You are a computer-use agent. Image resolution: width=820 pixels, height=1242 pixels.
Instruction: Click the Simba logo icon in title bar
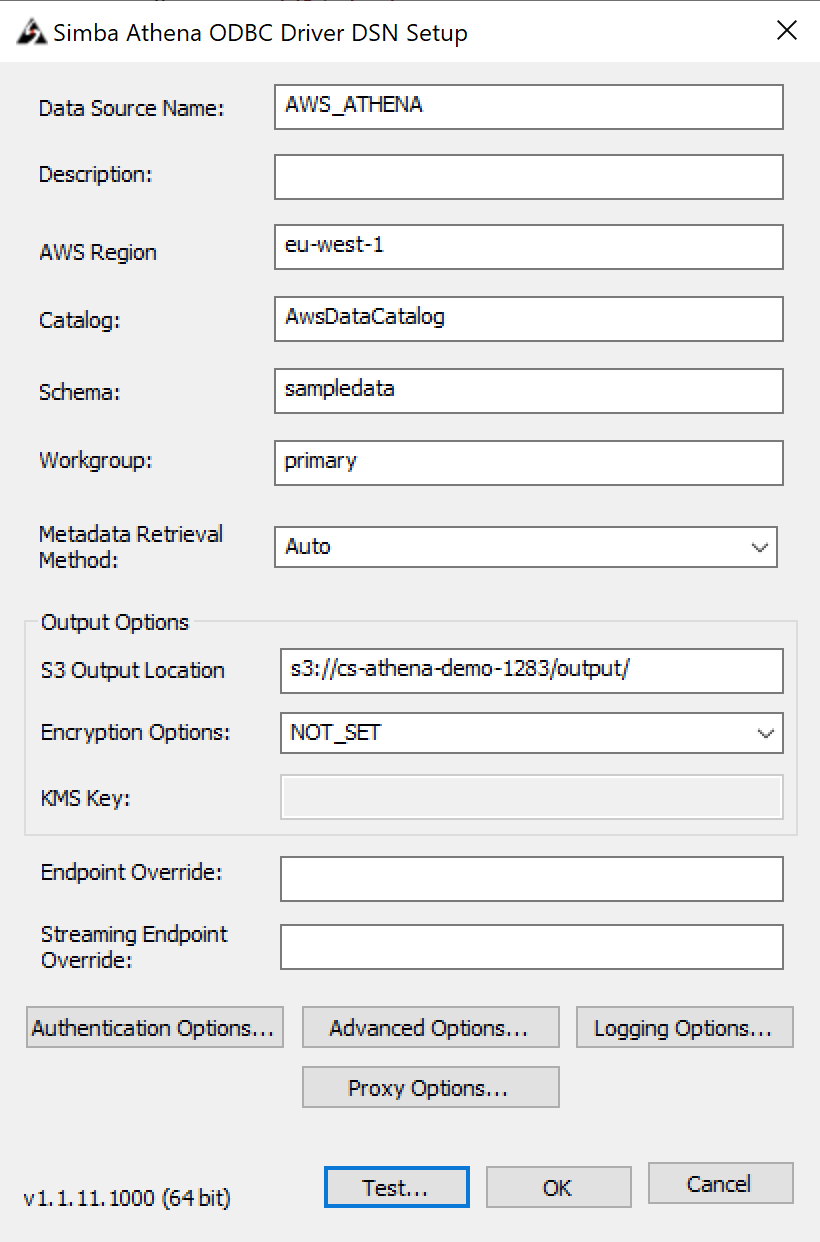click(x=32, y=33)
